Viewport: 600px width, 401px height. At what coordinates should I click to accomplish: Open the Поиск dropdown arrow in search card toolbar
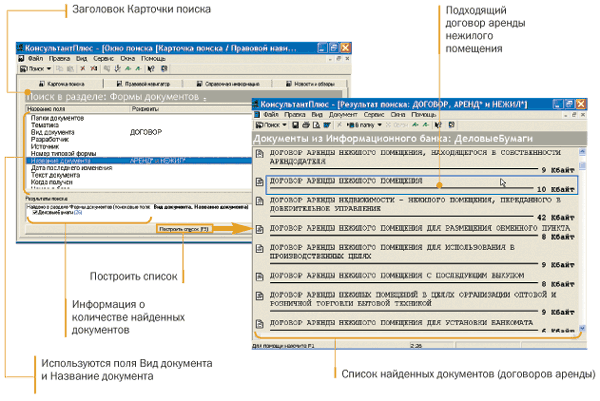coord(49,69)
